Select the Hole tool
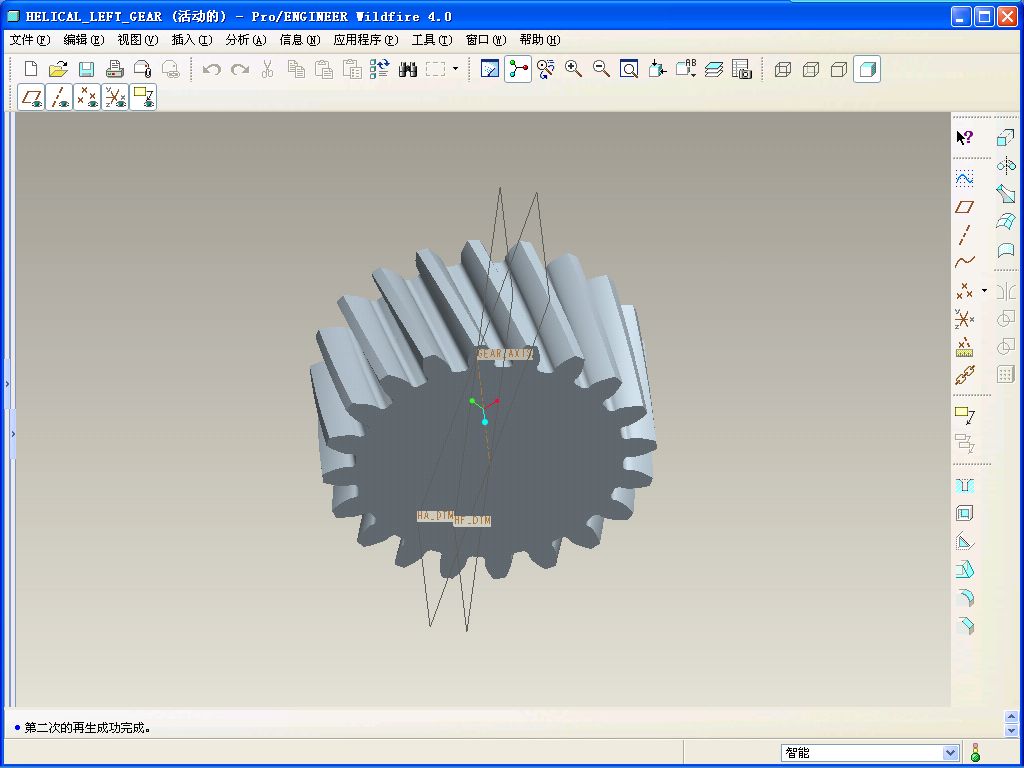Image resolution: width=1024 pixels, height=768 pixels. (x=965, y=486)
